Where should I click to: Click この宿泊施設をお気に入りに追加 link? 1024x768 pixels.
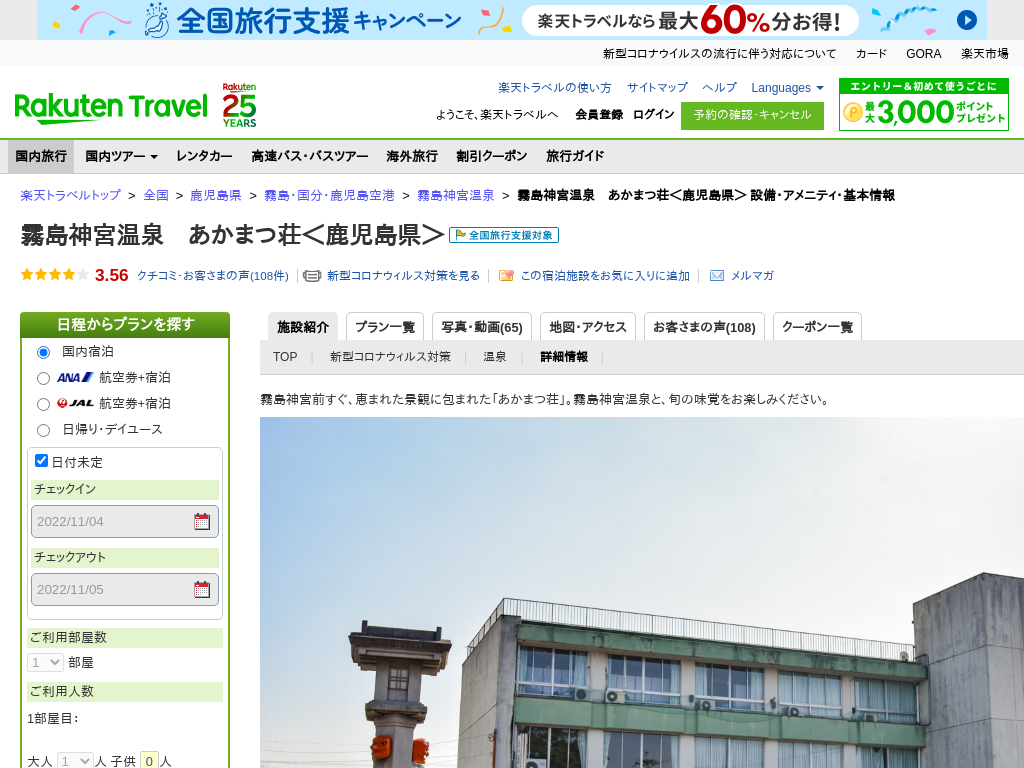coord(605,276)
